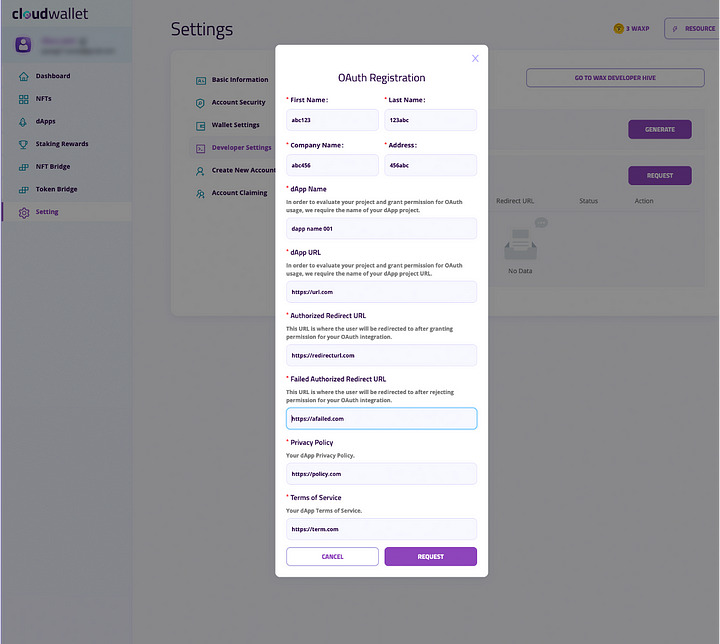Click the NFT Bridge icon
720x644 pixels.
(23, 167)
